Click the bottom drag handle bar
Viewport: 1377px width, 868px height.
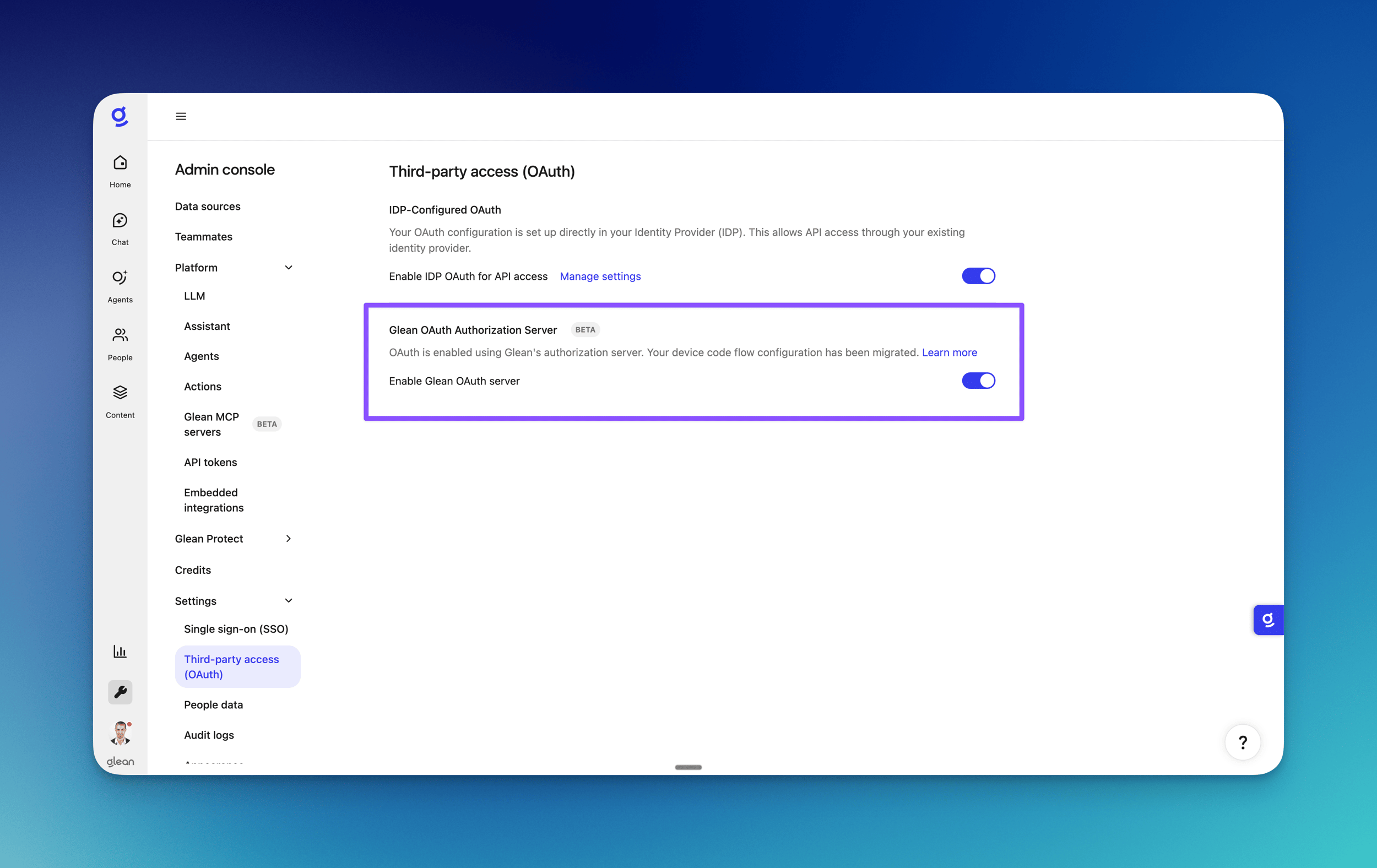pos(688,767)
